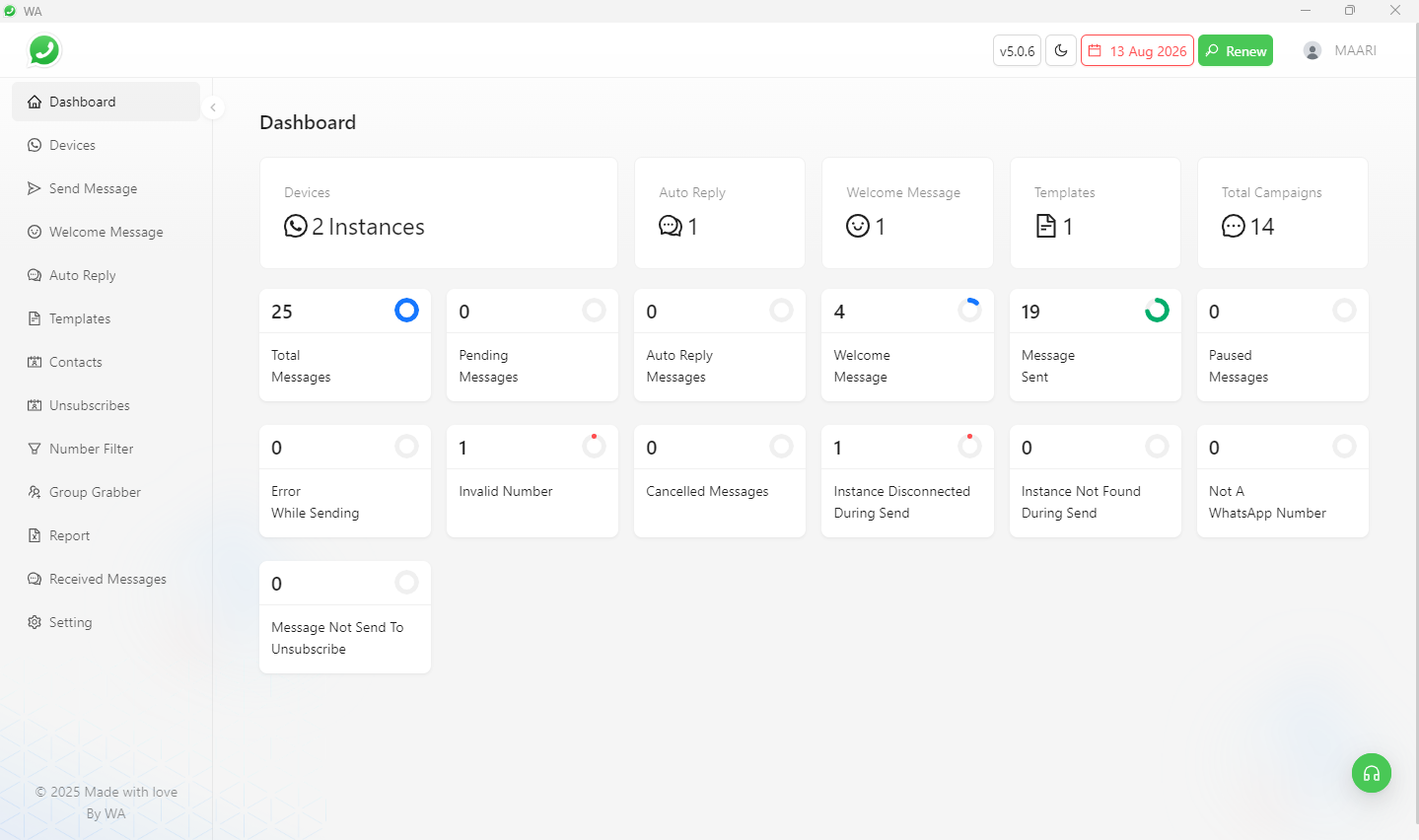Click the 13 Aug 2026 expiry date
This screenshot has height=840, width=1419.
(1137, 51)
